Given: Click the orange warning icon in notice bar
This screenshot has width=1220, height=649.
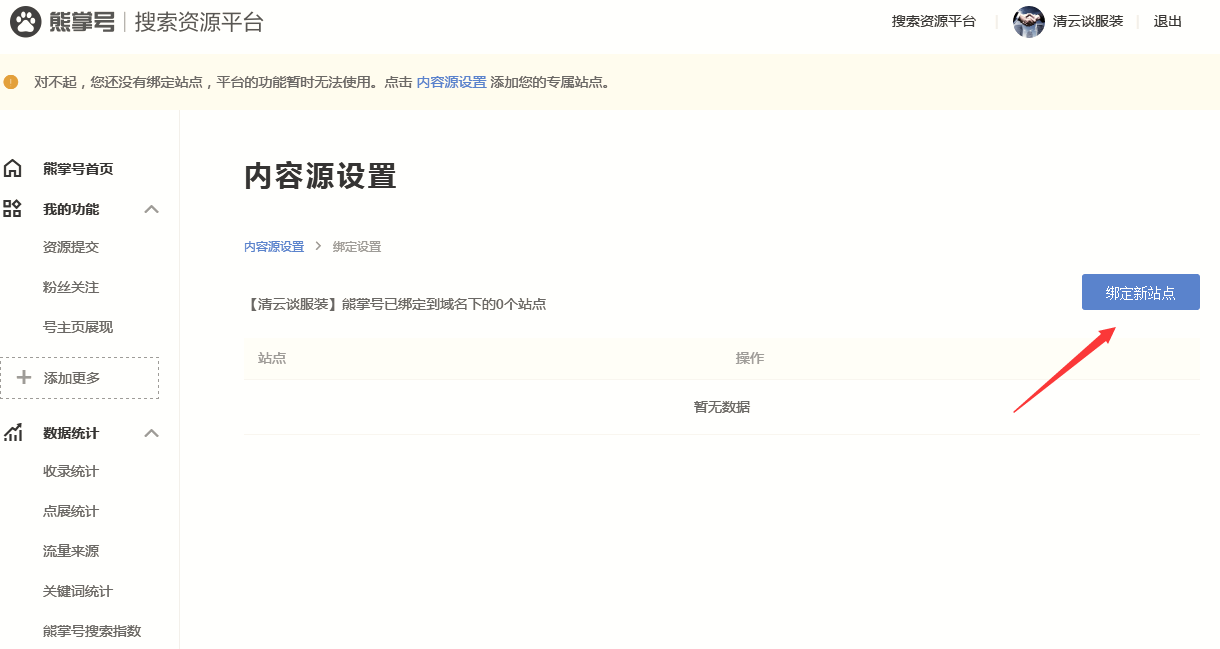Looking at the screenshot, I should (11, 82).
